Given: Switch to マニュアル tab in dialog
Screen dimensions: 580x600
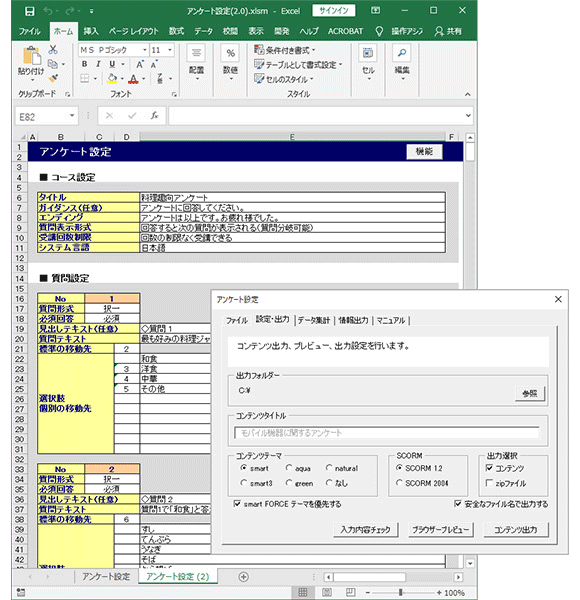Looking at the screenshot, I should [391, 320].
